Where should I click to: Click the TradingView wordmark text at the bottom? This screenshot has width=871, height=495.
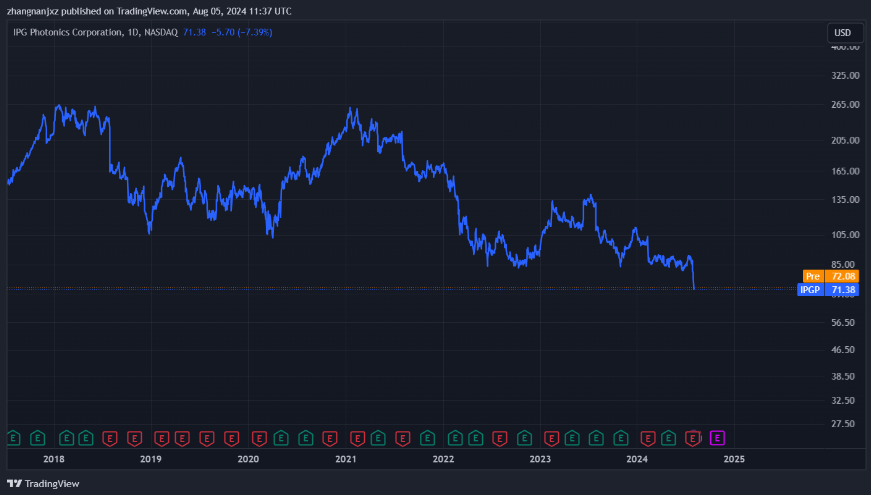[52, 484]
